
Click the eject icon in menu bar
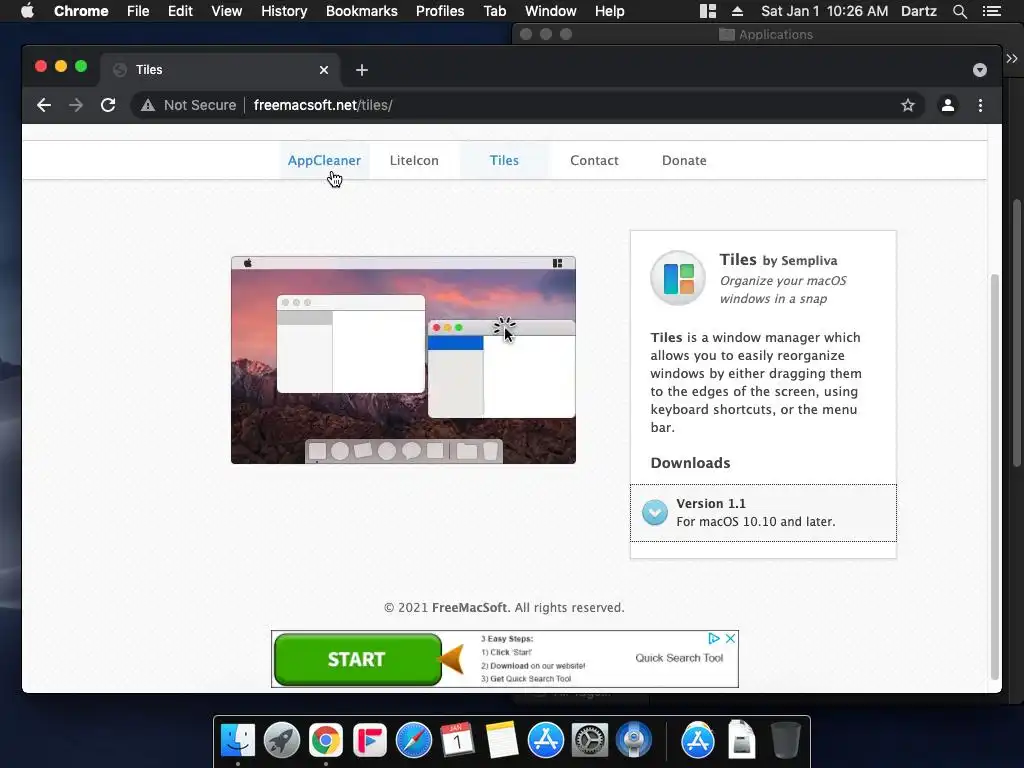pos(737,11)
